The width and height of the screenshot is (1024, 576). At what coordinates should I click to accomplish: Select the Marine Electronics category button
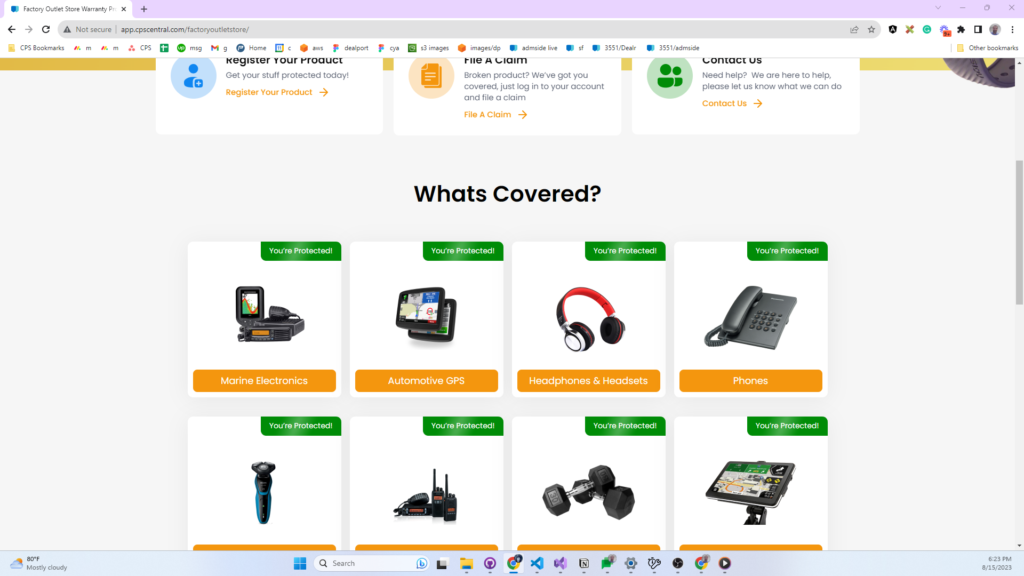coord(264,381)
